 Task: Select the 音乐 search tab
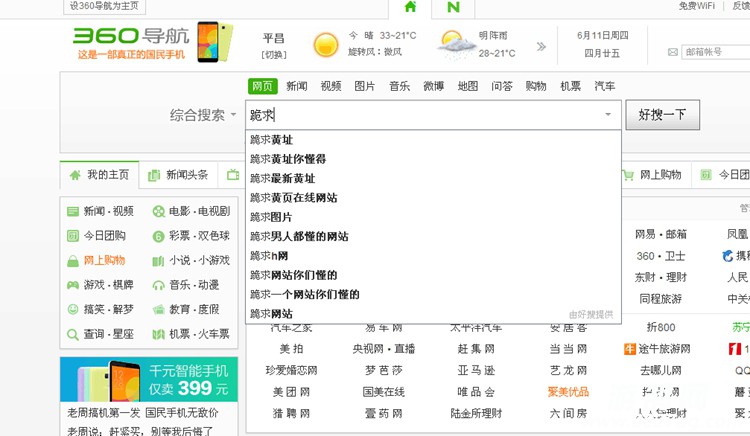coord(399,86)
